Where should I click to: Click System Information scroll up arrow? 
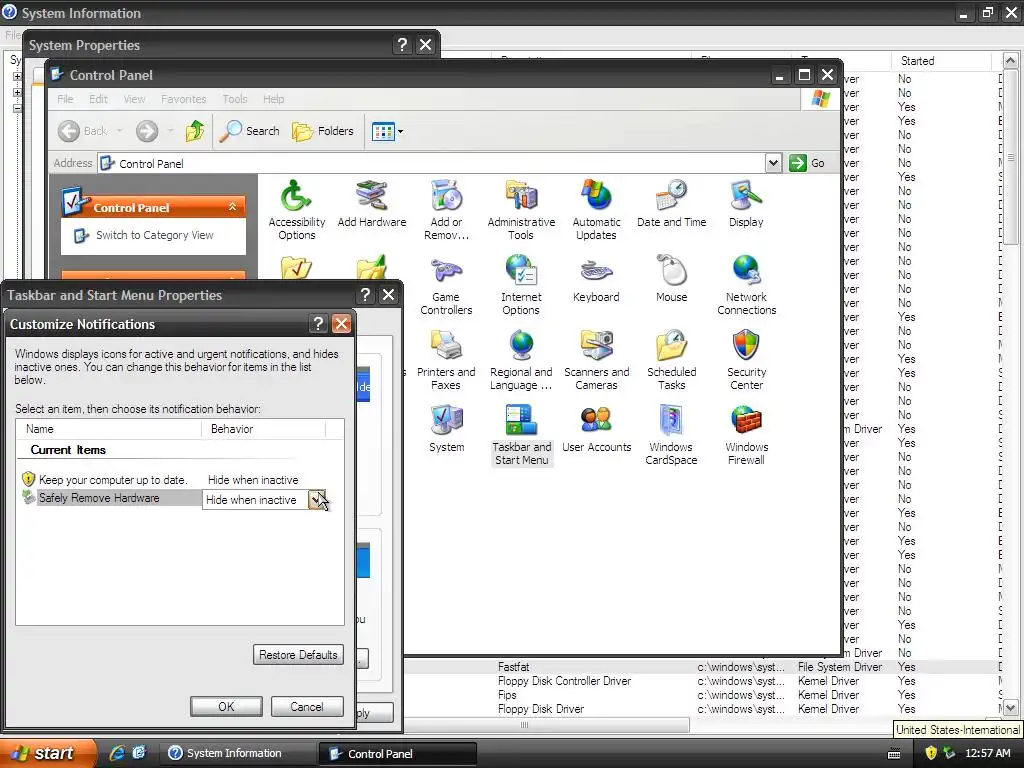1010,61
